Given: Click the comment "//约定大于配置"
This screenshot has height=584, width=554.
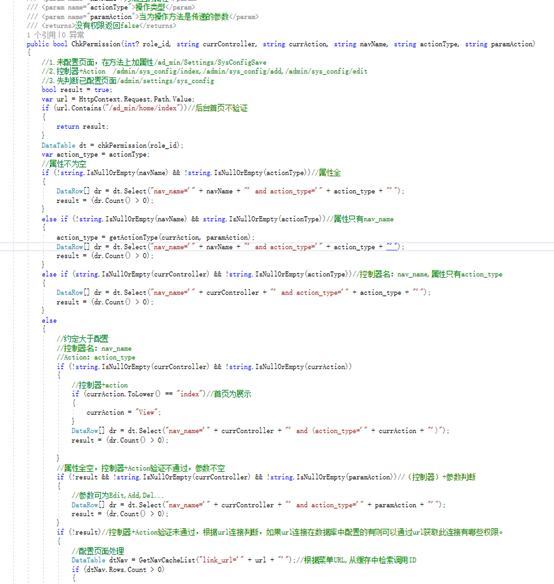Looking at the screenshot, I should [82, 339].
